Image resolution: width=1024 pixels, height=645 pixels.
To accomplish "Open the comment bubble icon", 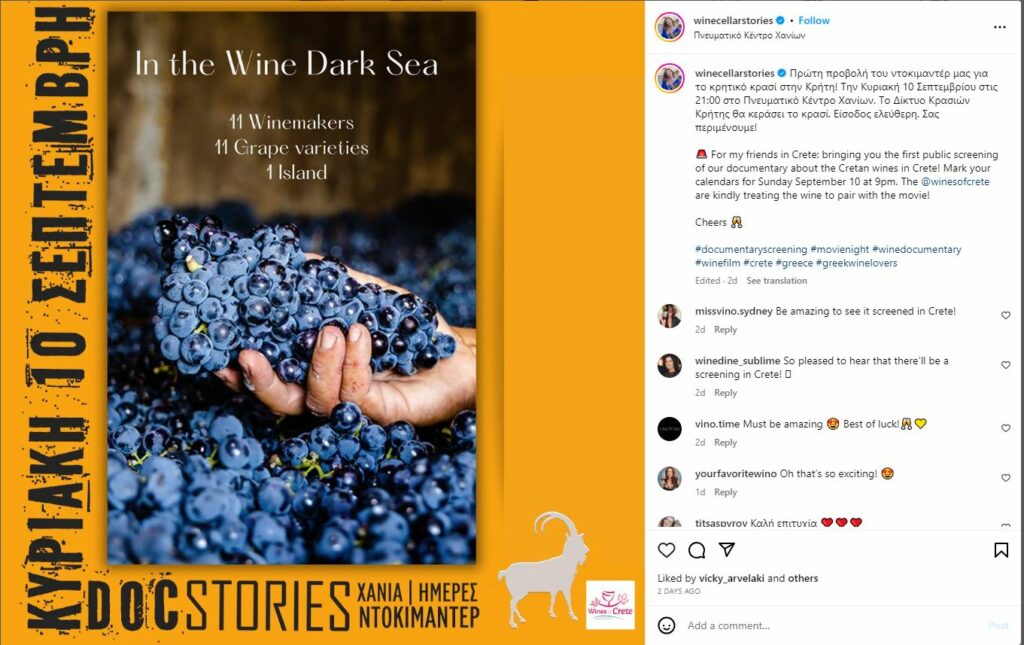I will (697, 550).
